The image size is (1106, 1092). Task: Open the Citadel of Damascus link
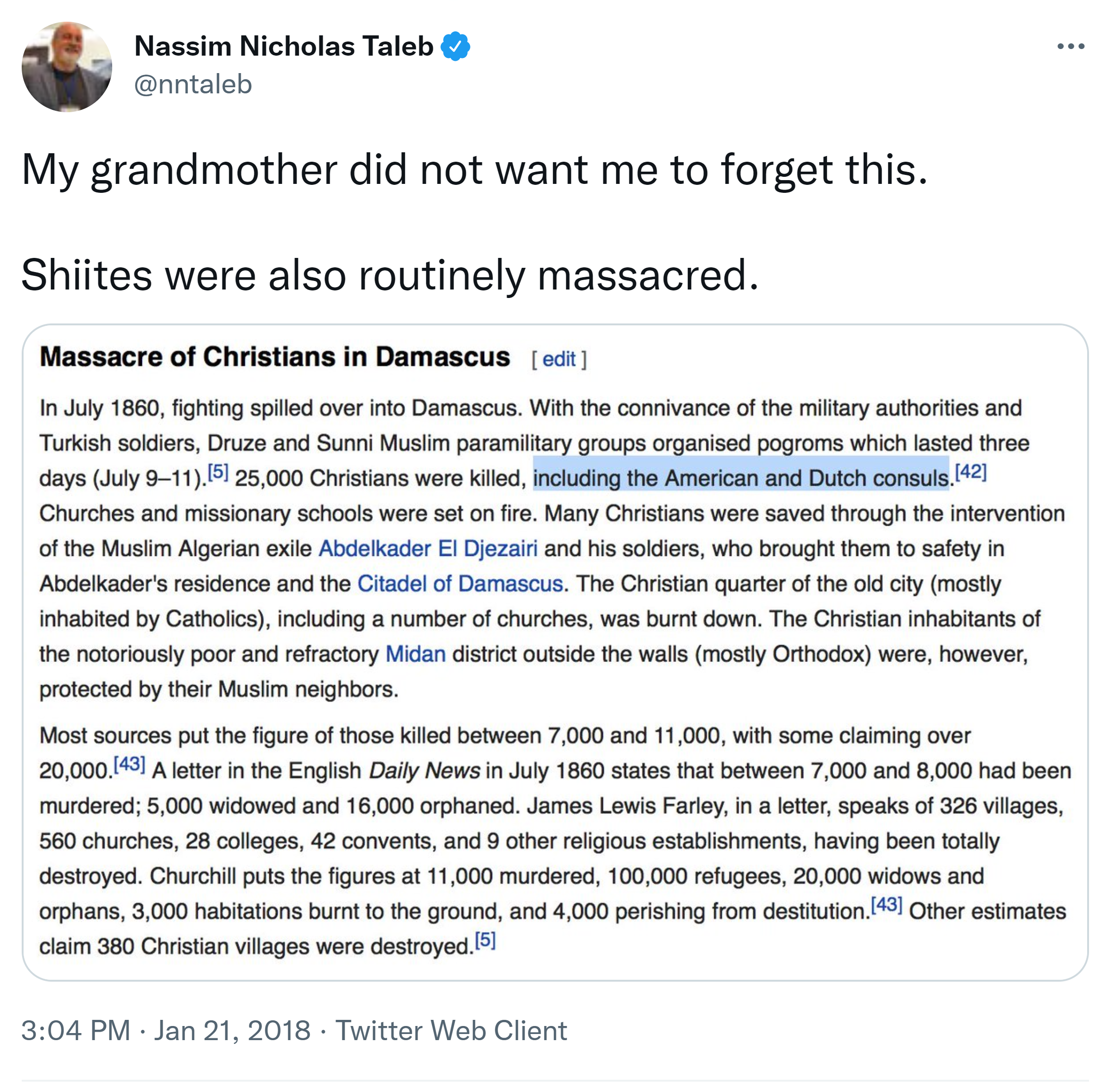point(460,584)
